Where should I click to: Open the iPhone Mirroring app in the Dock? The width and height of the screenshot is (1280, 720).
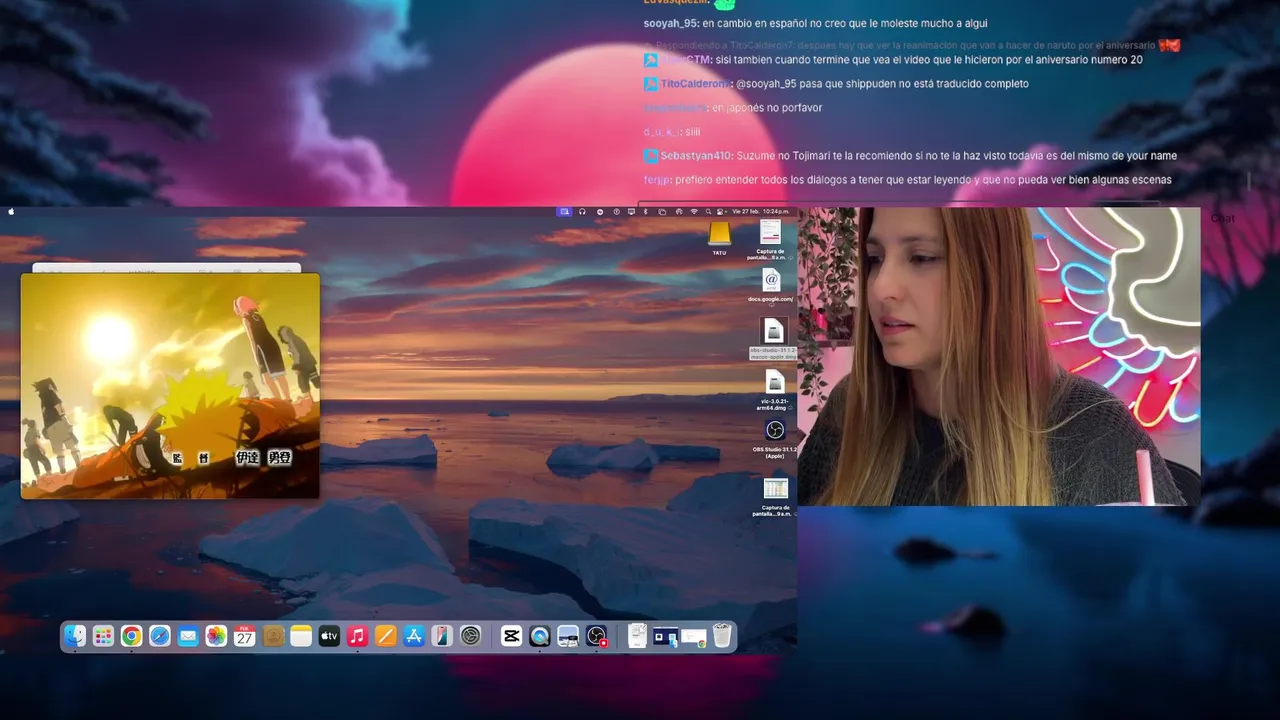point(442,636)
